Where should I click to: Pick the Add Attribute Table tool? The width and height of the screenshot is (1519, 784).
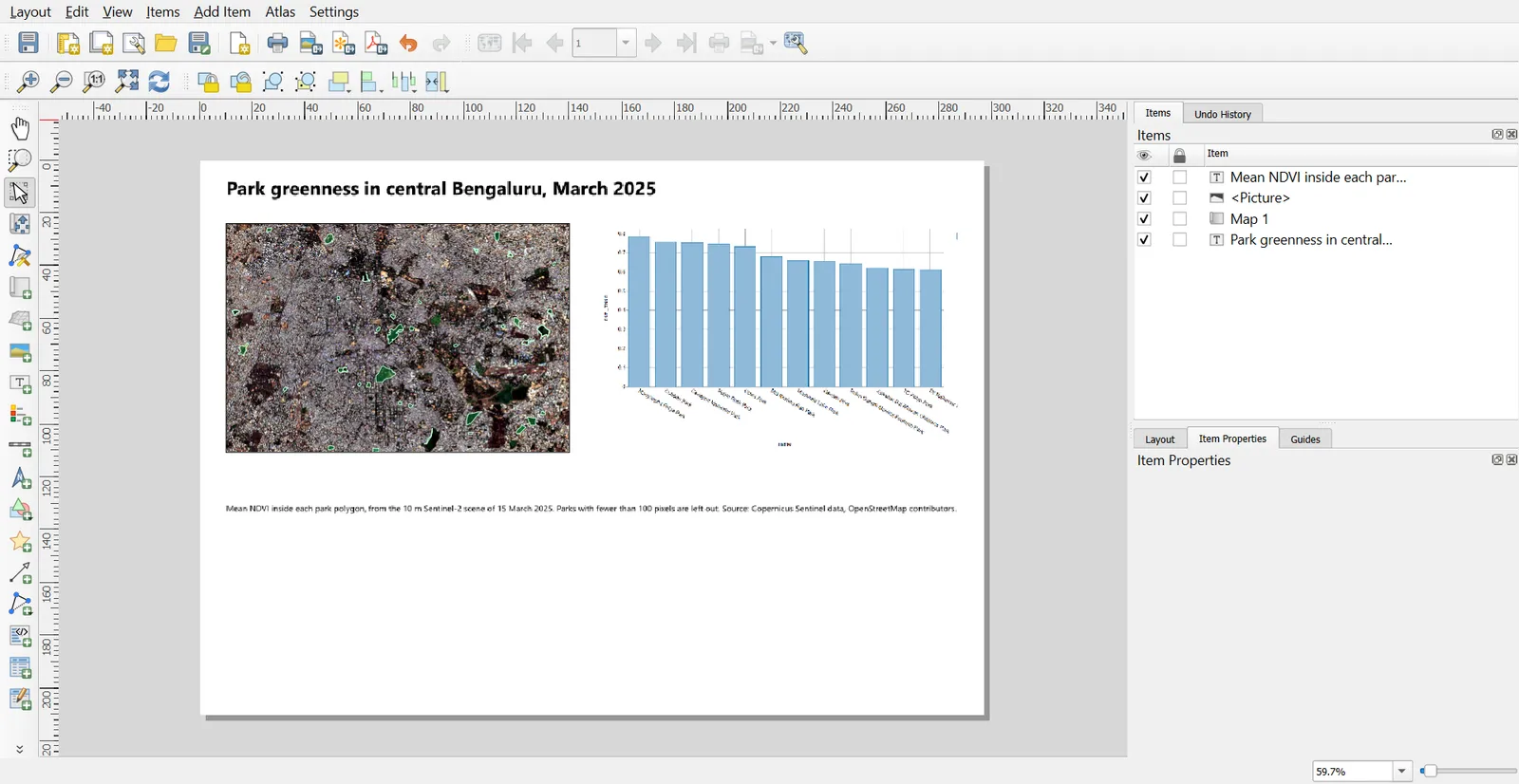[20, 668]
